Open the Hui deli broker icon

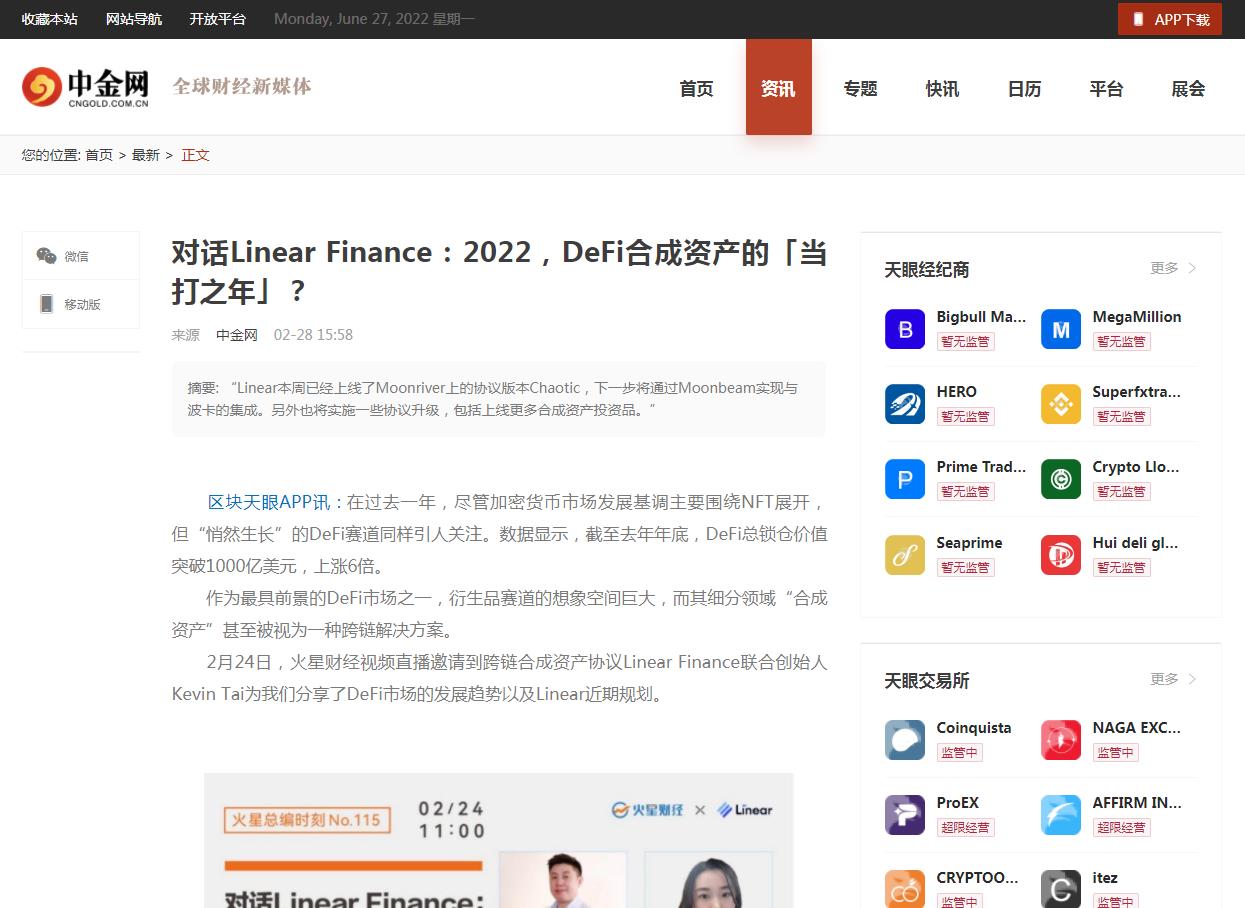(x=1061, y=555)
